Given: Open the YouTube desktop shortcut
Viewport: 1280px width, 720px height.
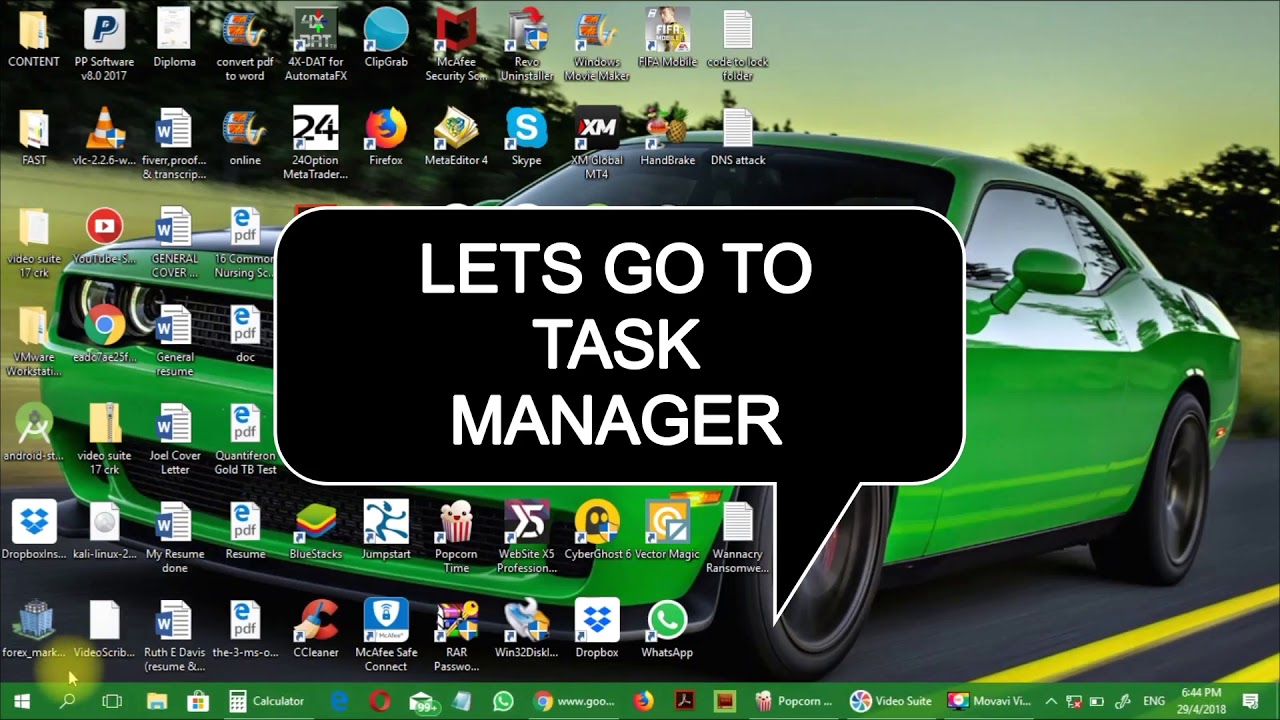Looking at the screenshot, I should (x=104, y=236).
